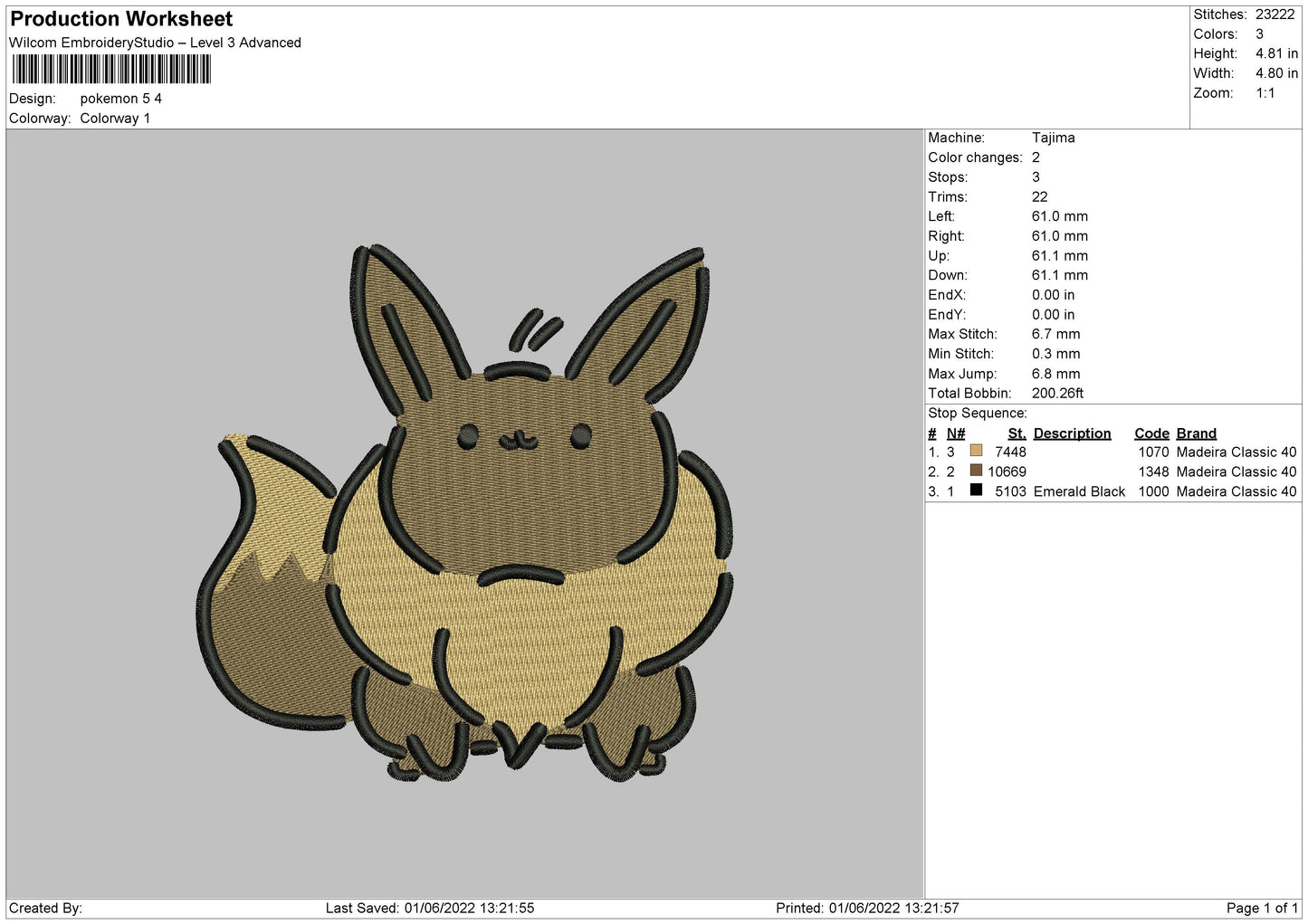The height and width of the screenshot is (924, 1308).
Task: Click Total Bobbin value 200.26ft
Action: pyautogui.click(x=1058, y=394)
